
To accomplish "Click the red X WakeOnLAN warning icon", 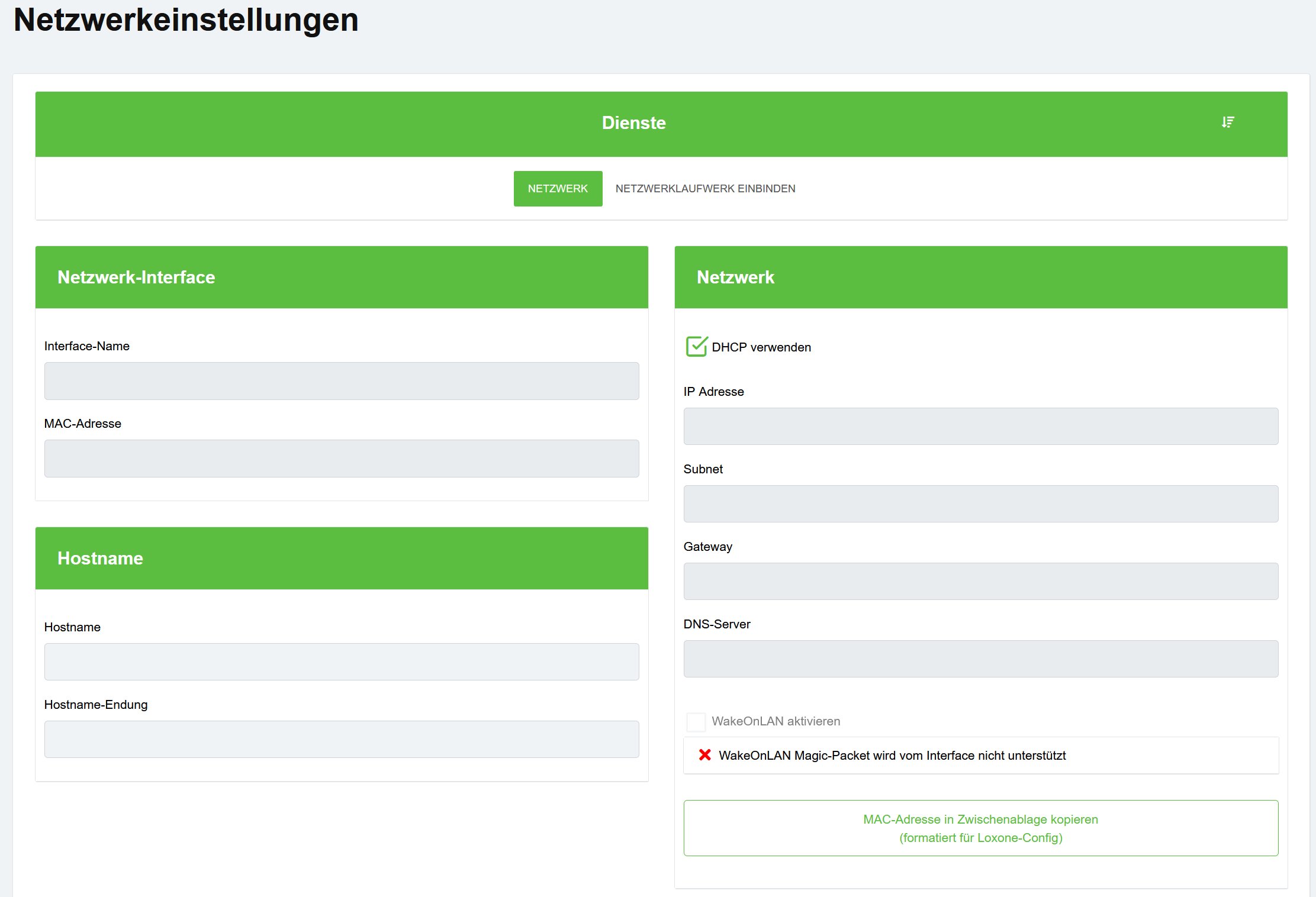I will coord(704,755).
